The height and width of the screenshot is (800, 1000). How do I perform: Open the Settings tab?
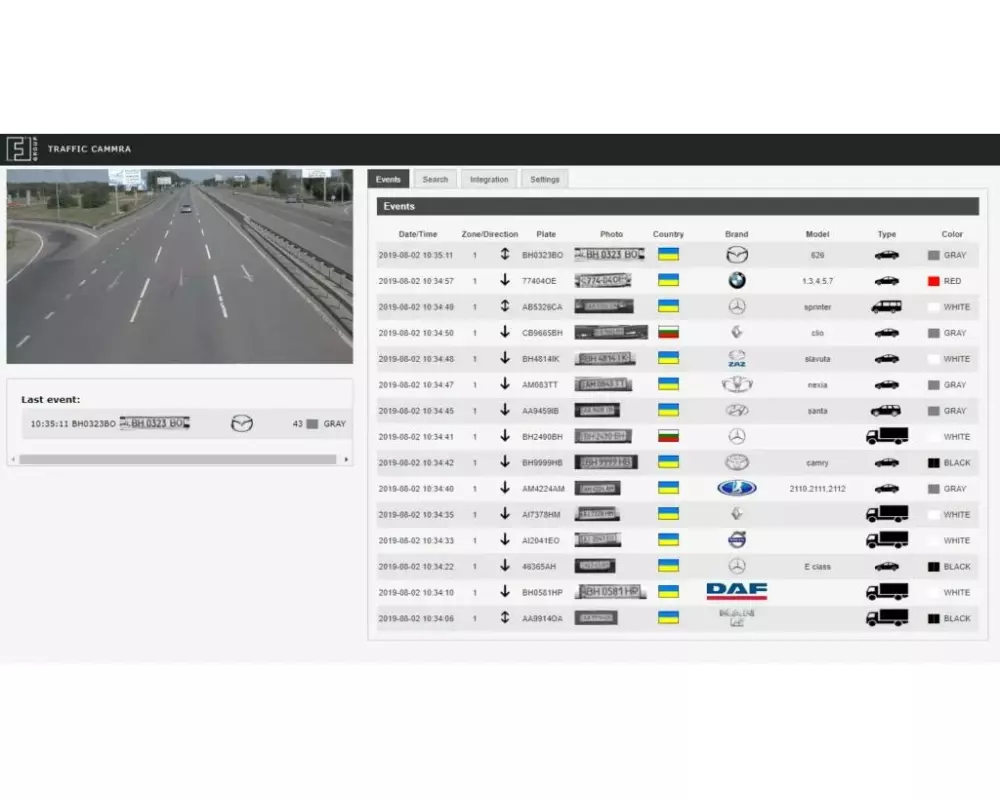(544, 178)
